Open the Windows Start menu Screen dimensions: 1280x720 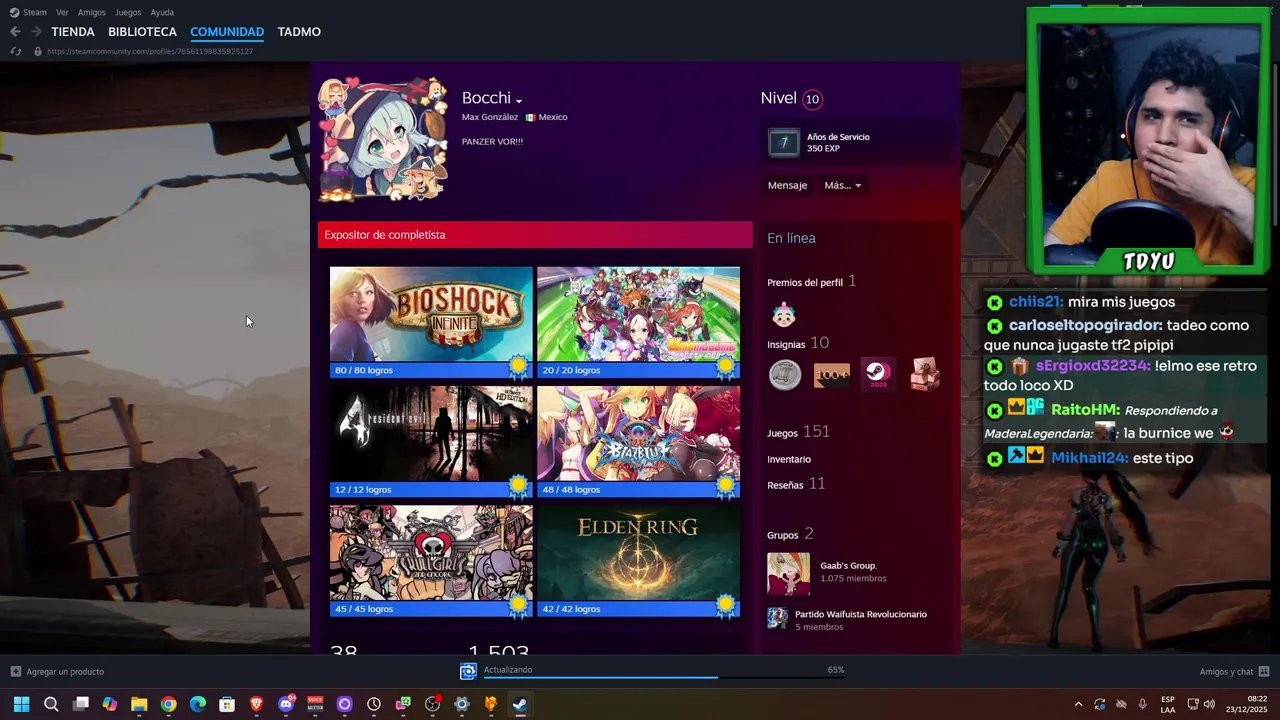pyautogui.click(x=21, y=704)
